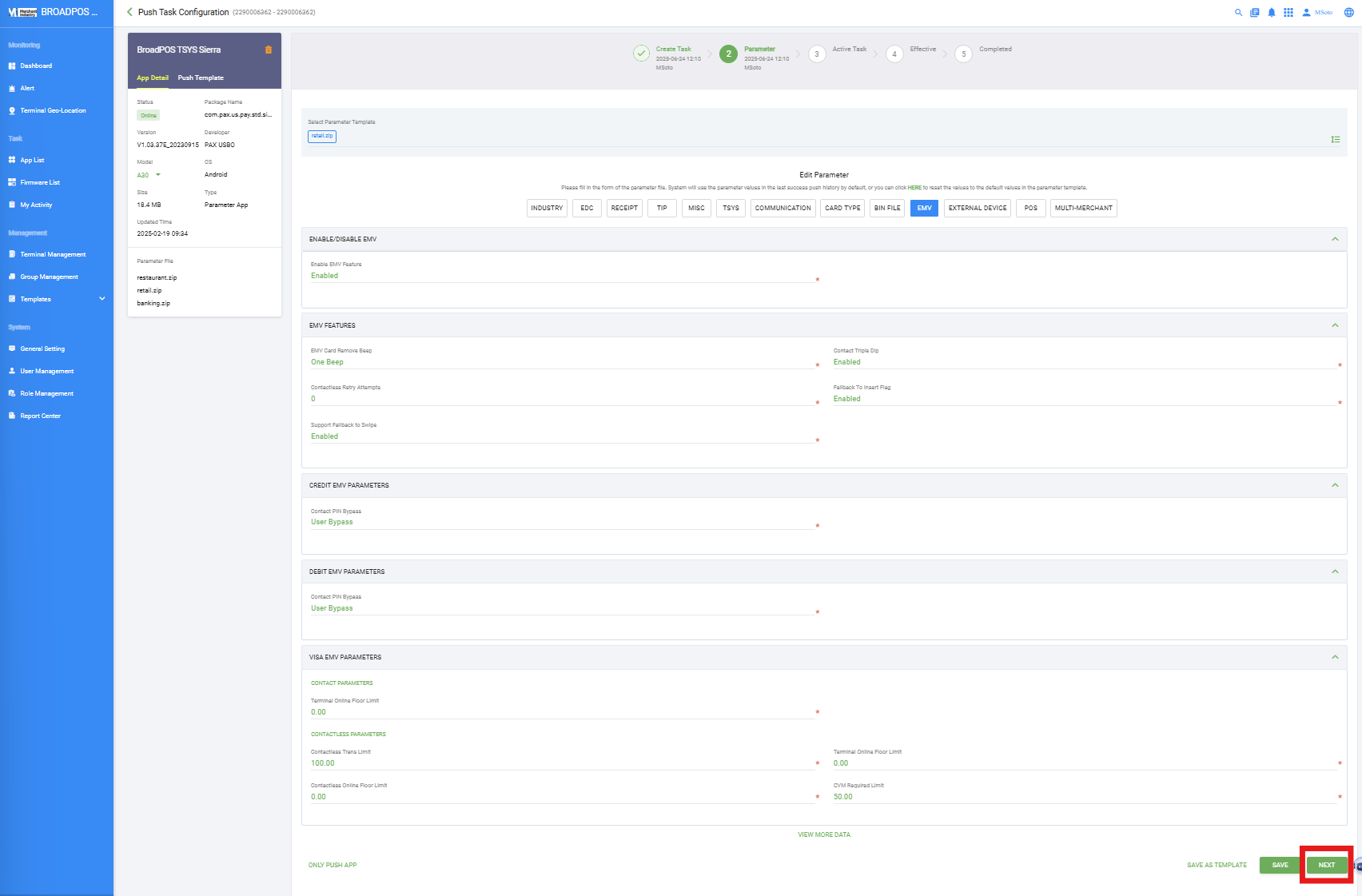Select the MULTI-MERCHANT parameter tab
1362x896 pixels.
[x=1083, y=208]
